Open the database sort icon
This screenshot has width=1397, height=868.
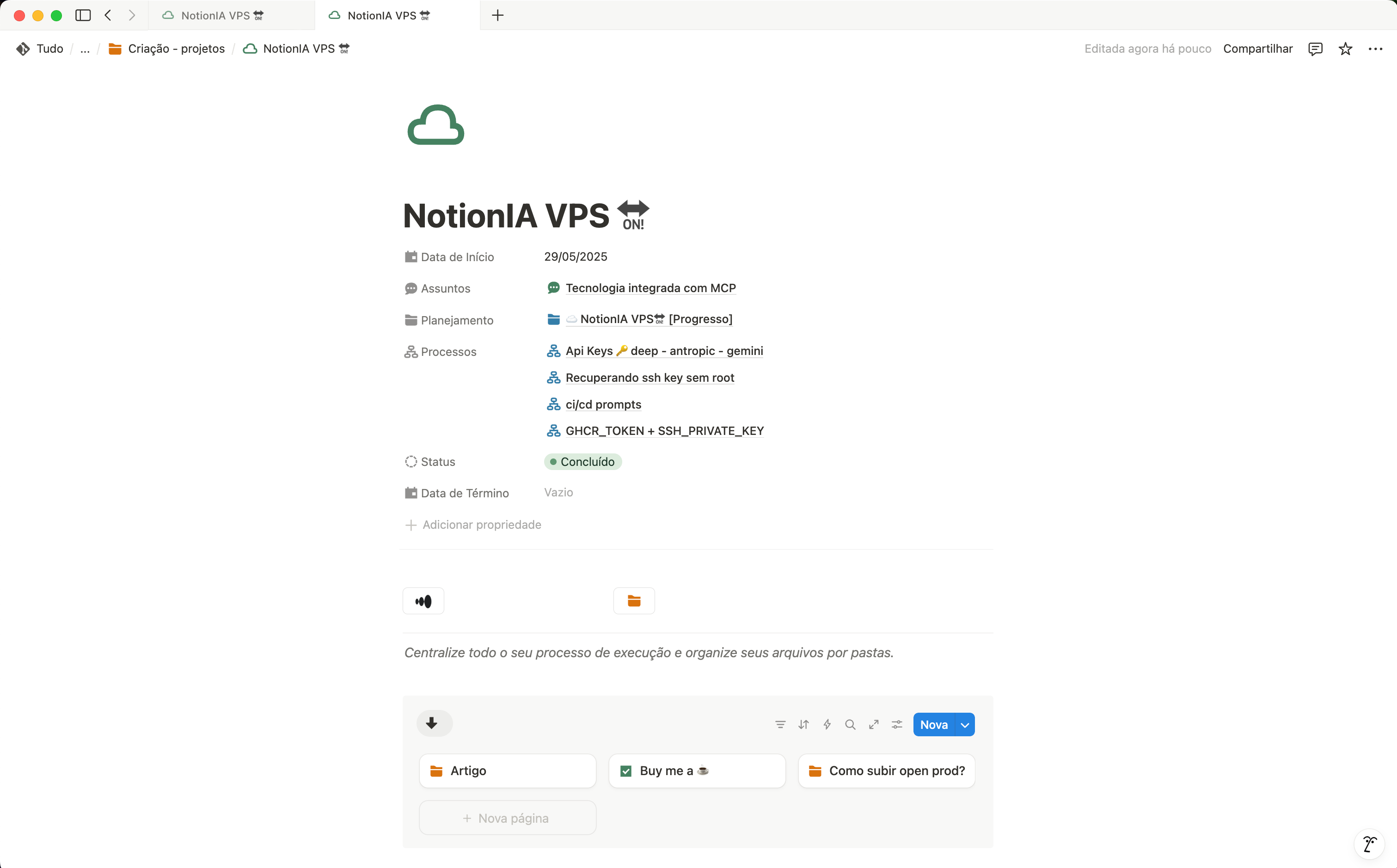803,724
